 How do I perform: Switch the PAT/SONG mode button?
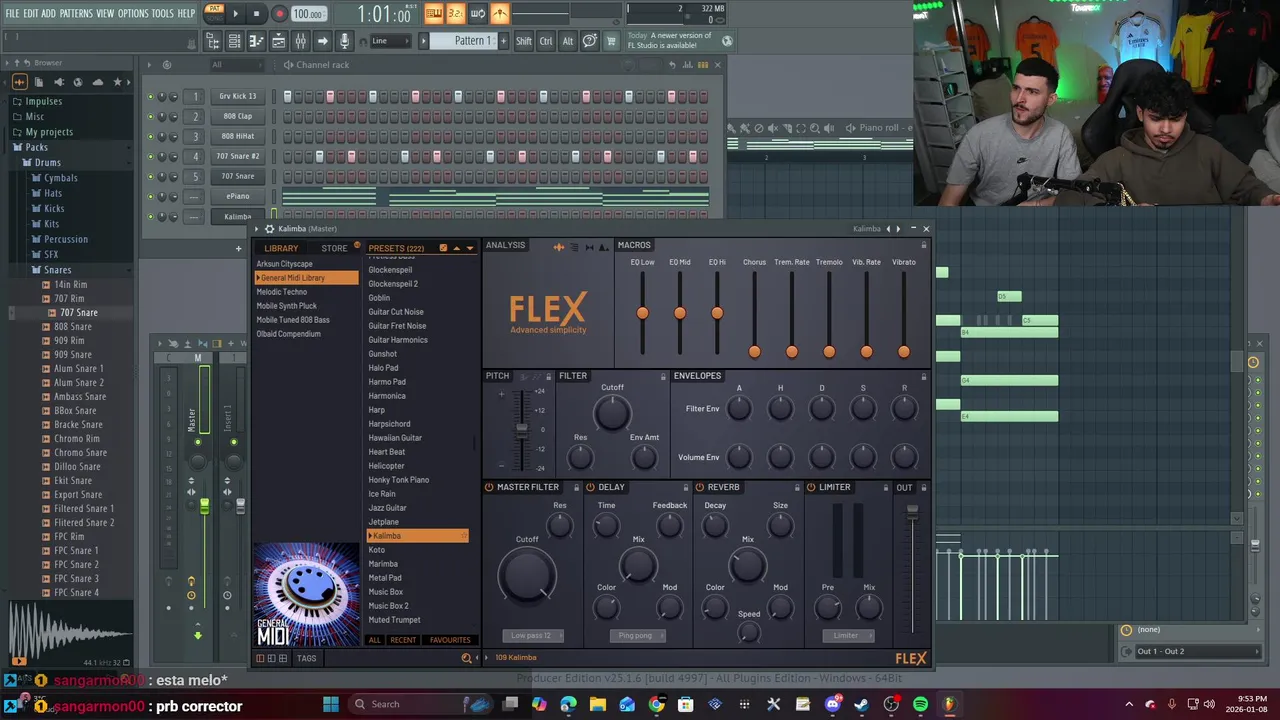coord(214,13)
